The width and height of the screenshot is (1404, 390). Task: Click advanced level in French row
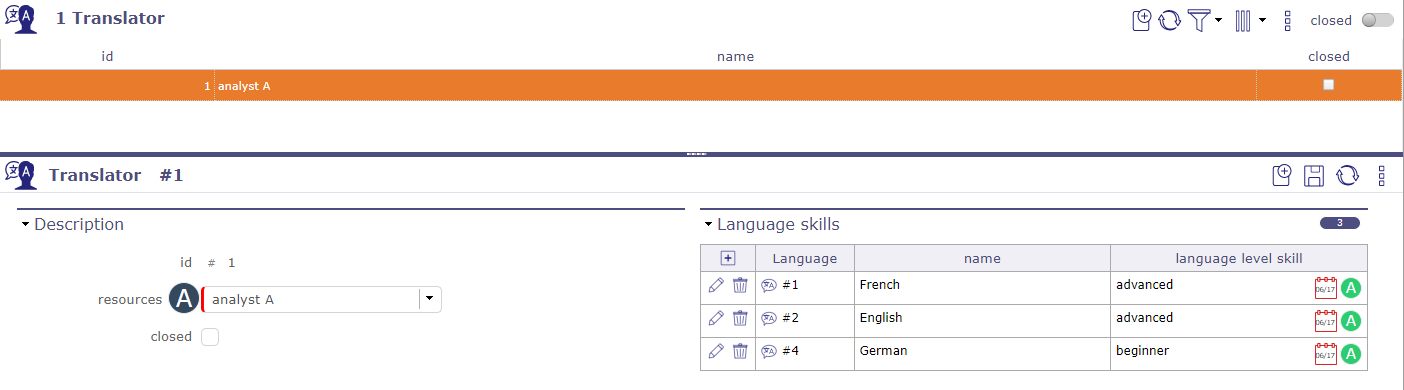1144,285
